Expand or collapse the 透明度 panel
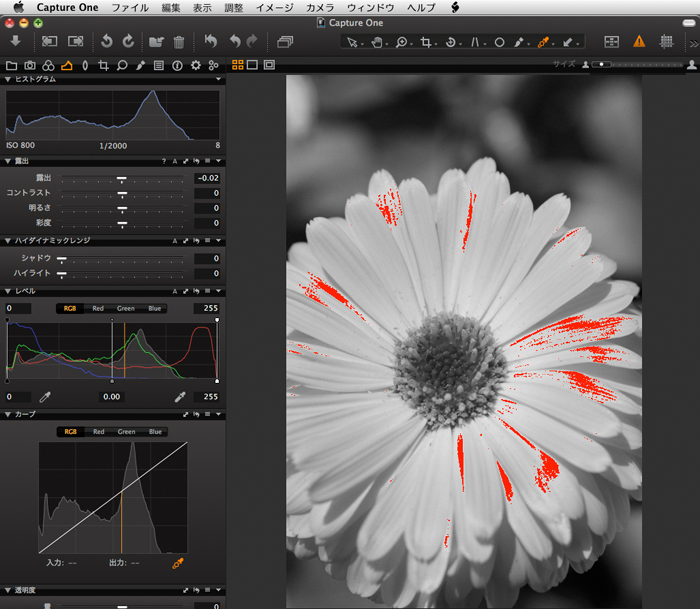The width and height of the screenshot is (700, 609). coord(8,590)
